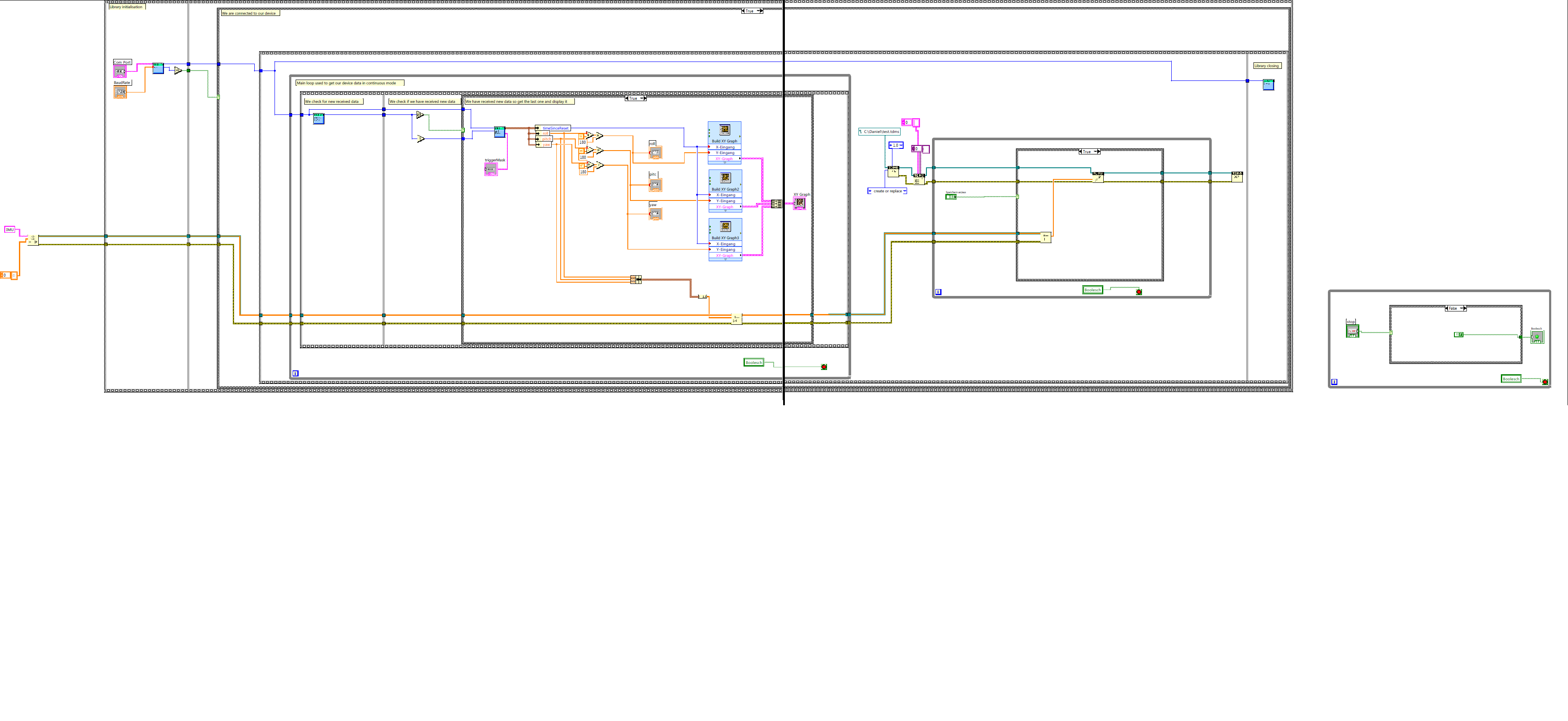This screenshot has height=721, width=1568.
Task: Open the 'create or replace' enum dropdown
Action: pyautogui.click(x=887, y=191)
